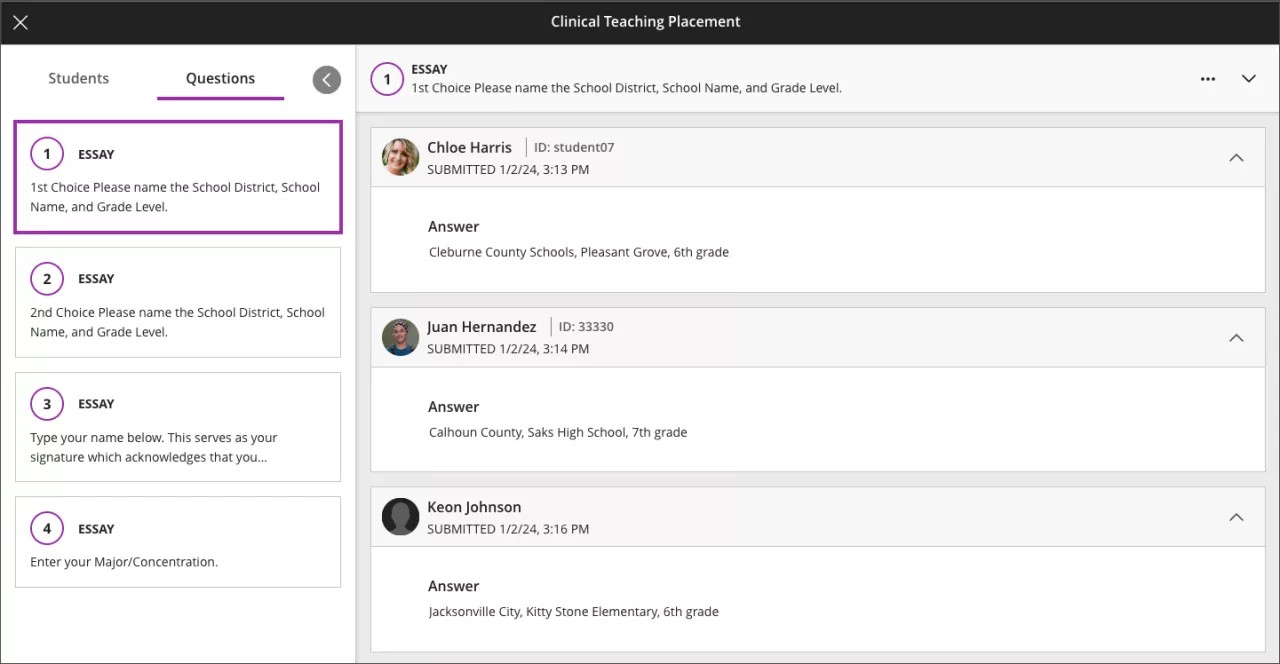Click Chloe Harris's profile picture

pyautogui.click(x=400, y=157)
